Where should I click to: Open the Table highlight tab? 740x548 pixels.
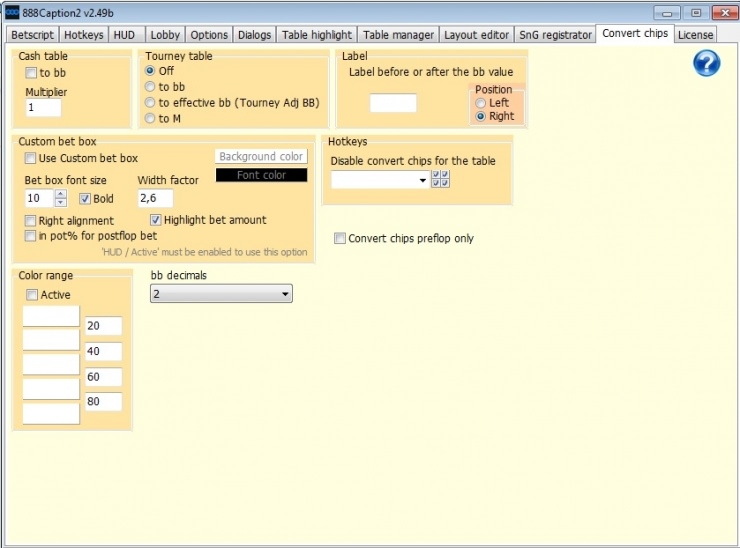317,35
